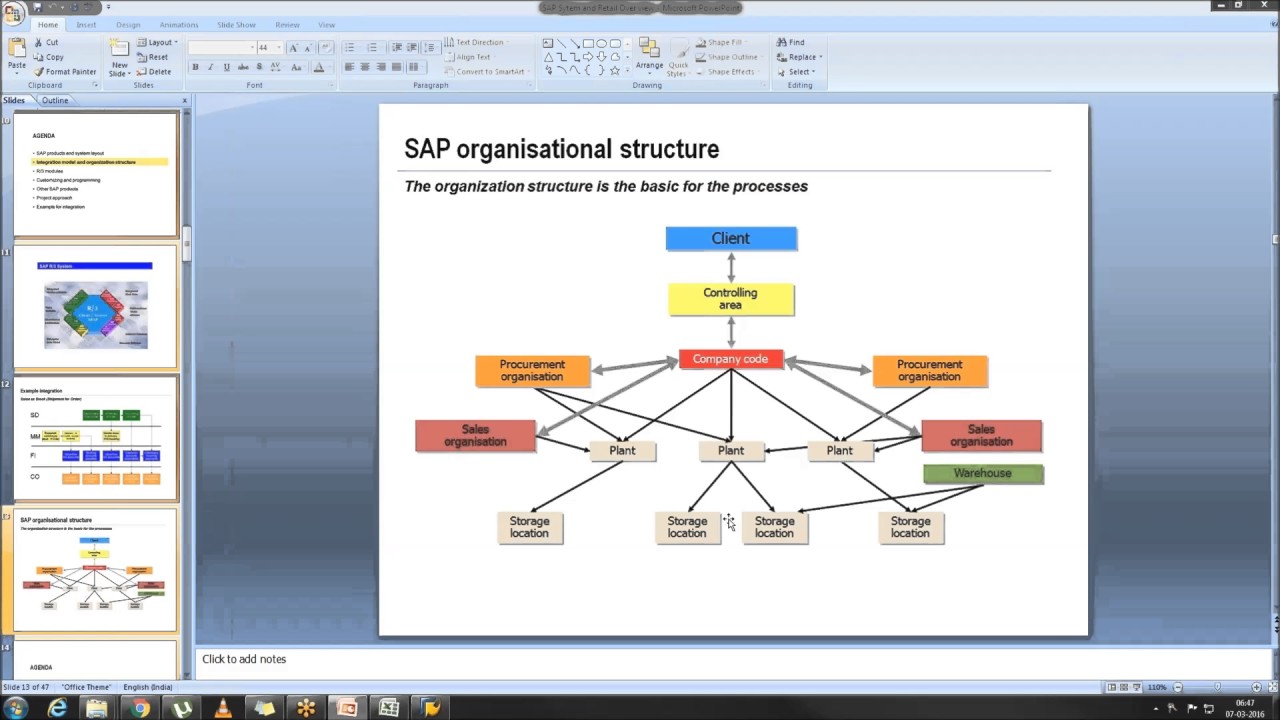Open the Design ribbon tab
This screenshot has height=720, width=1280.
[128, 25]
